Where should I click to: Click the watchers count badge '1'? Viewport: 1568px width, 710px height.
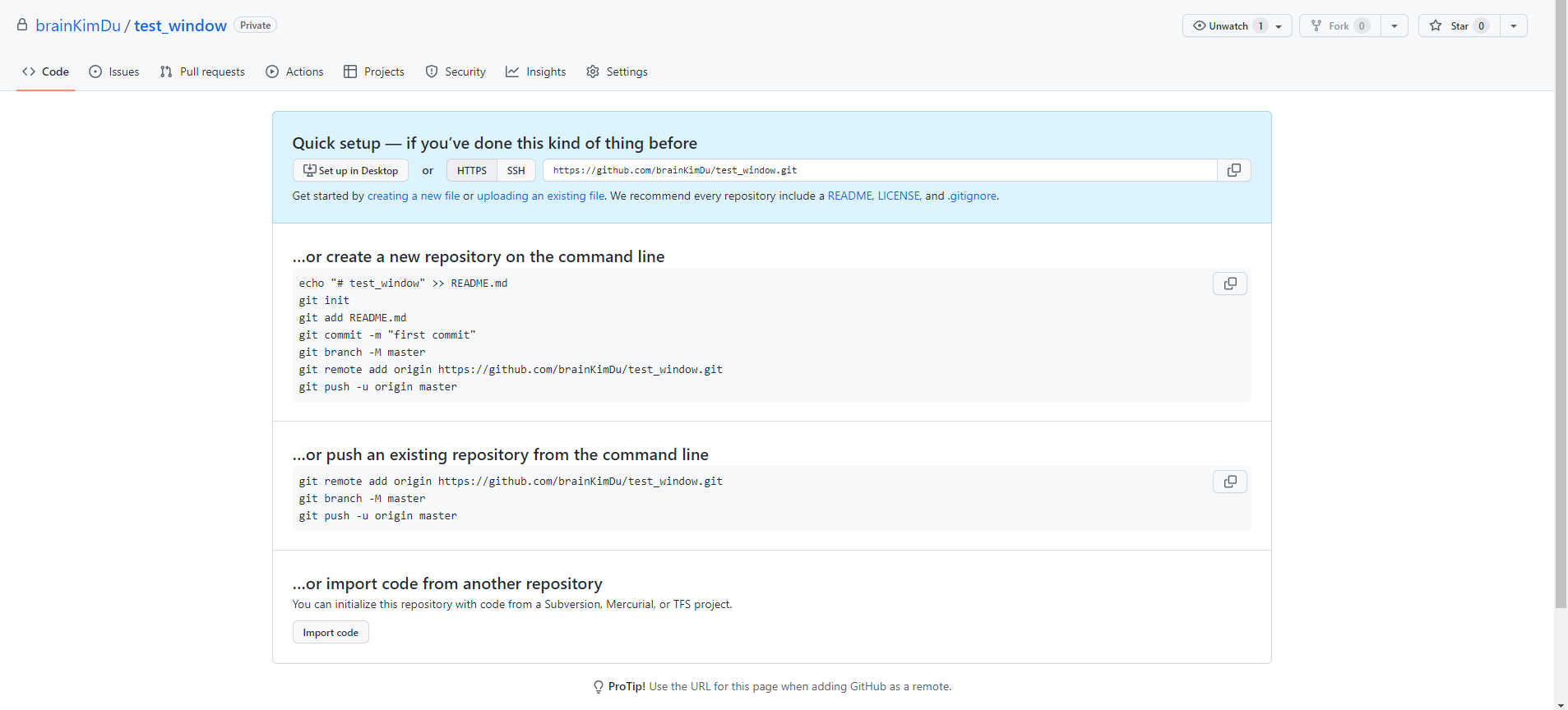[x=1260, y=25]
